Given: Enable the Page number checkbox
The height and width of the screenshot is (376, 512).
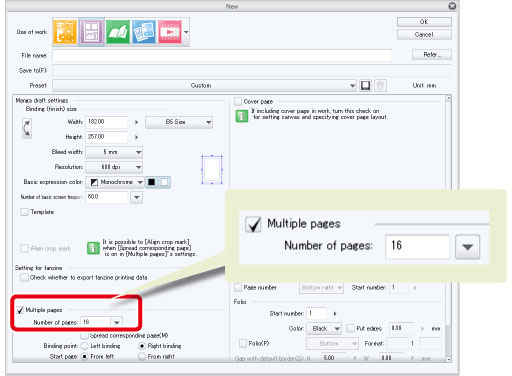Looking at the screenshot, I should [238, 287].
